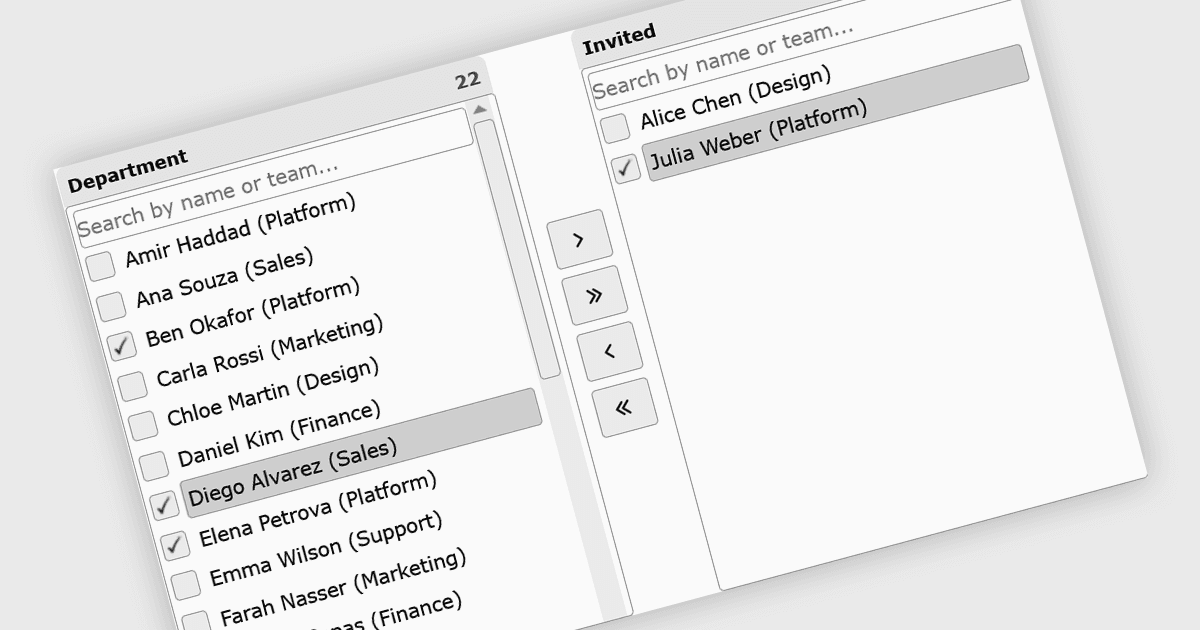Click the Department list scrollbar thumb
The image size is (1200, 630).
(x=517, y=249)
